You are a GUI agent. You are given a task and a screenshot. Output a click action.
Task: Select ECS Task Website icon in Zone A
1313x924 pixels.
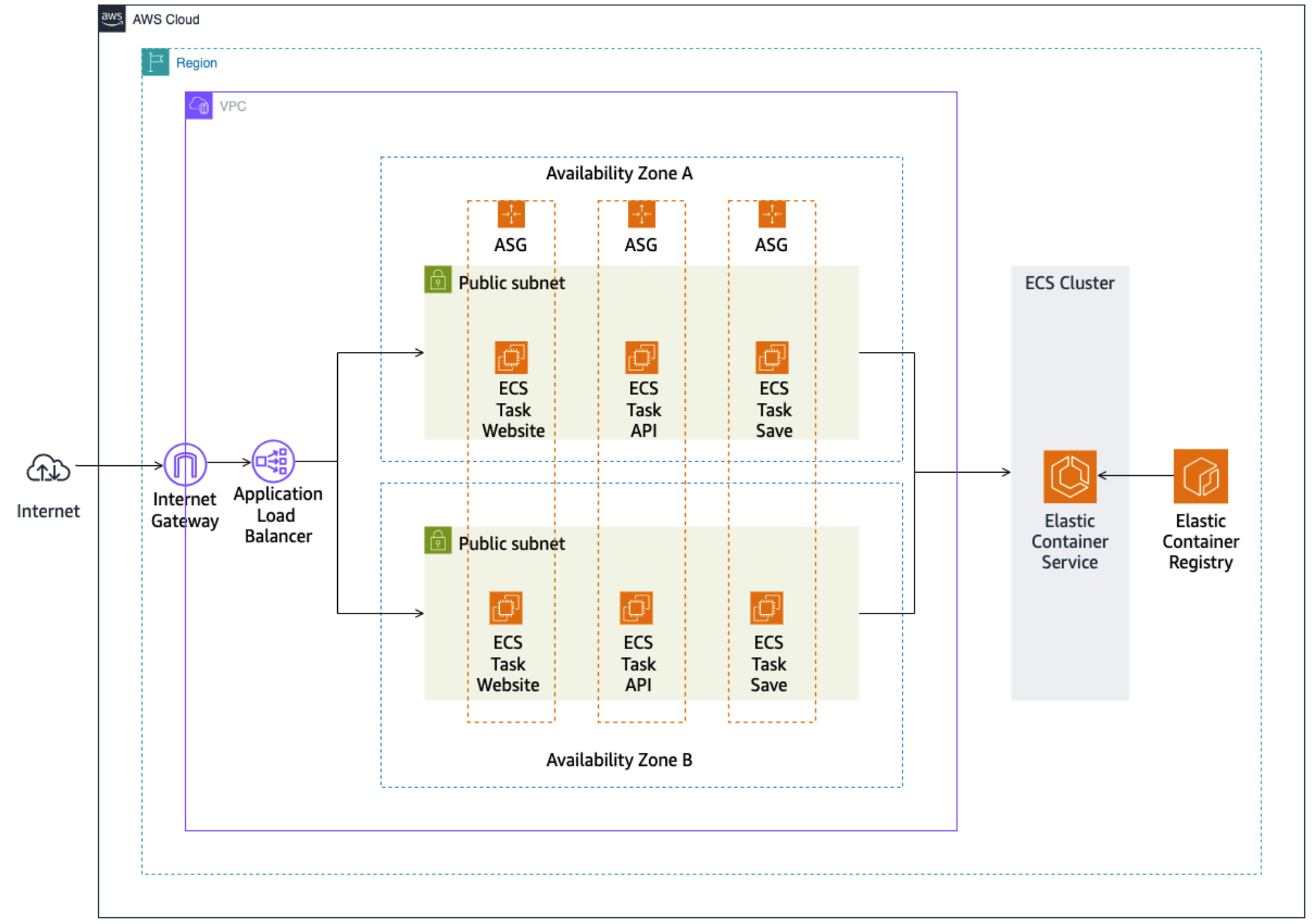pos(511,358)
